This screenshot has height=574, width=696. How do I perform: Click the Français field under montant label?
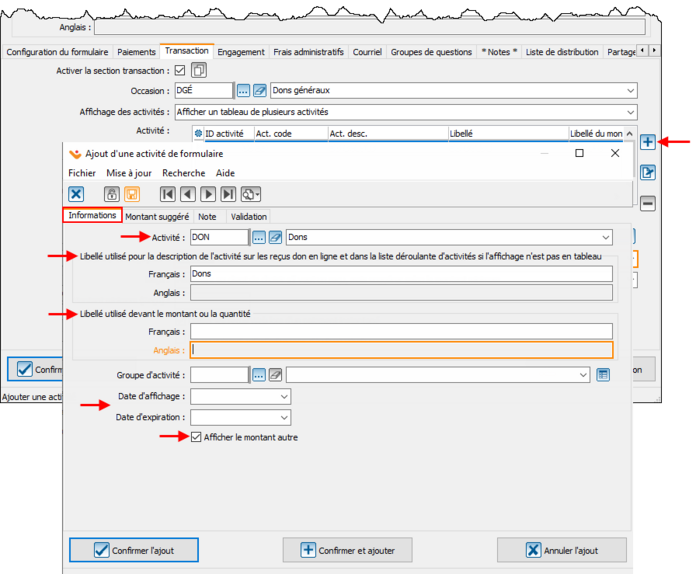pyautogui.click(x=401, y=331)
